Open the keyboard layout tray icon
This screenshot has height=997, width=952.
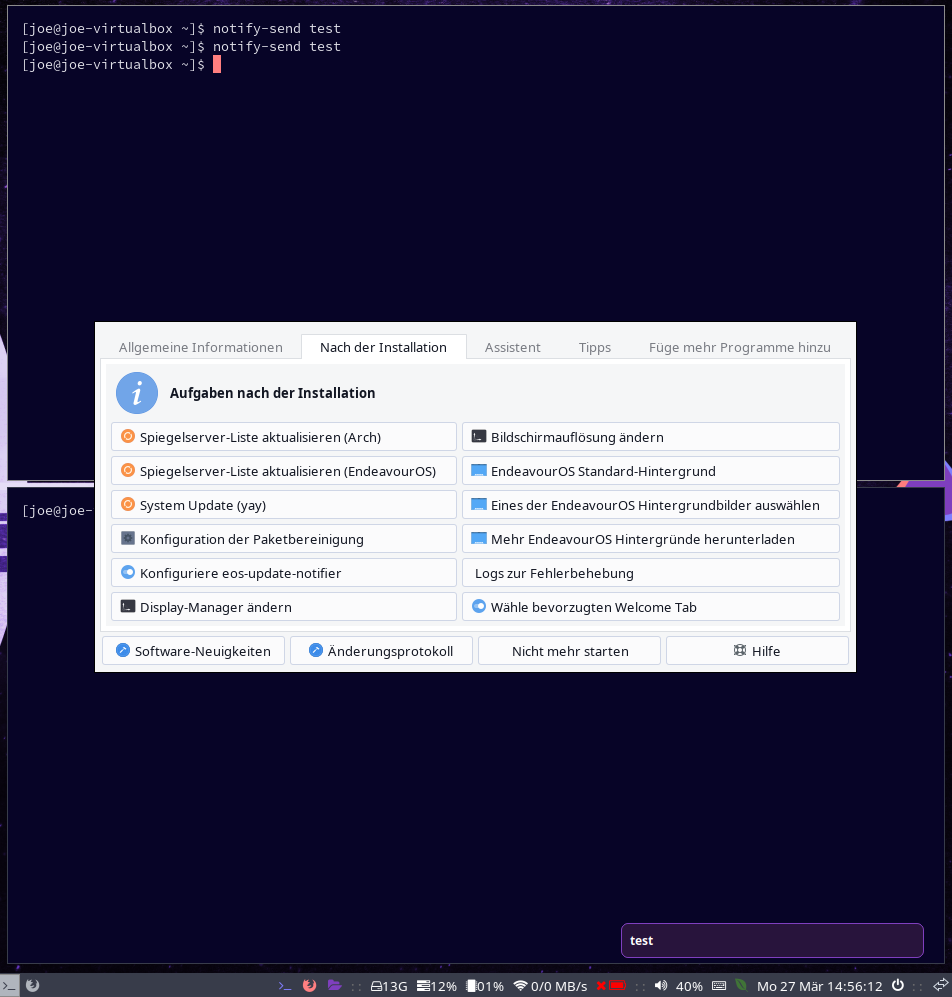point(718,986)
